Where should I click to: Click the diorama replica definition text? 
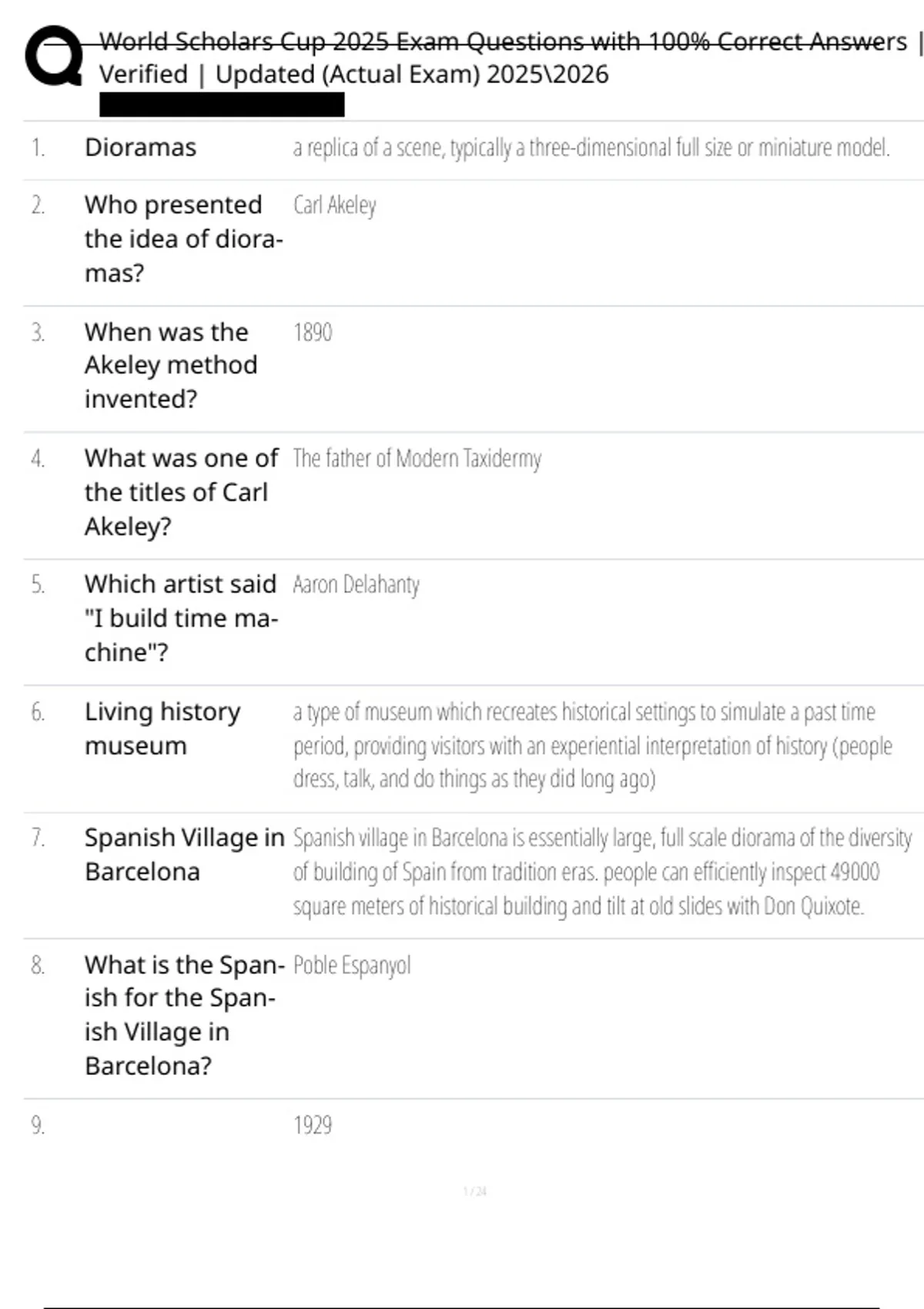point(591,147)
